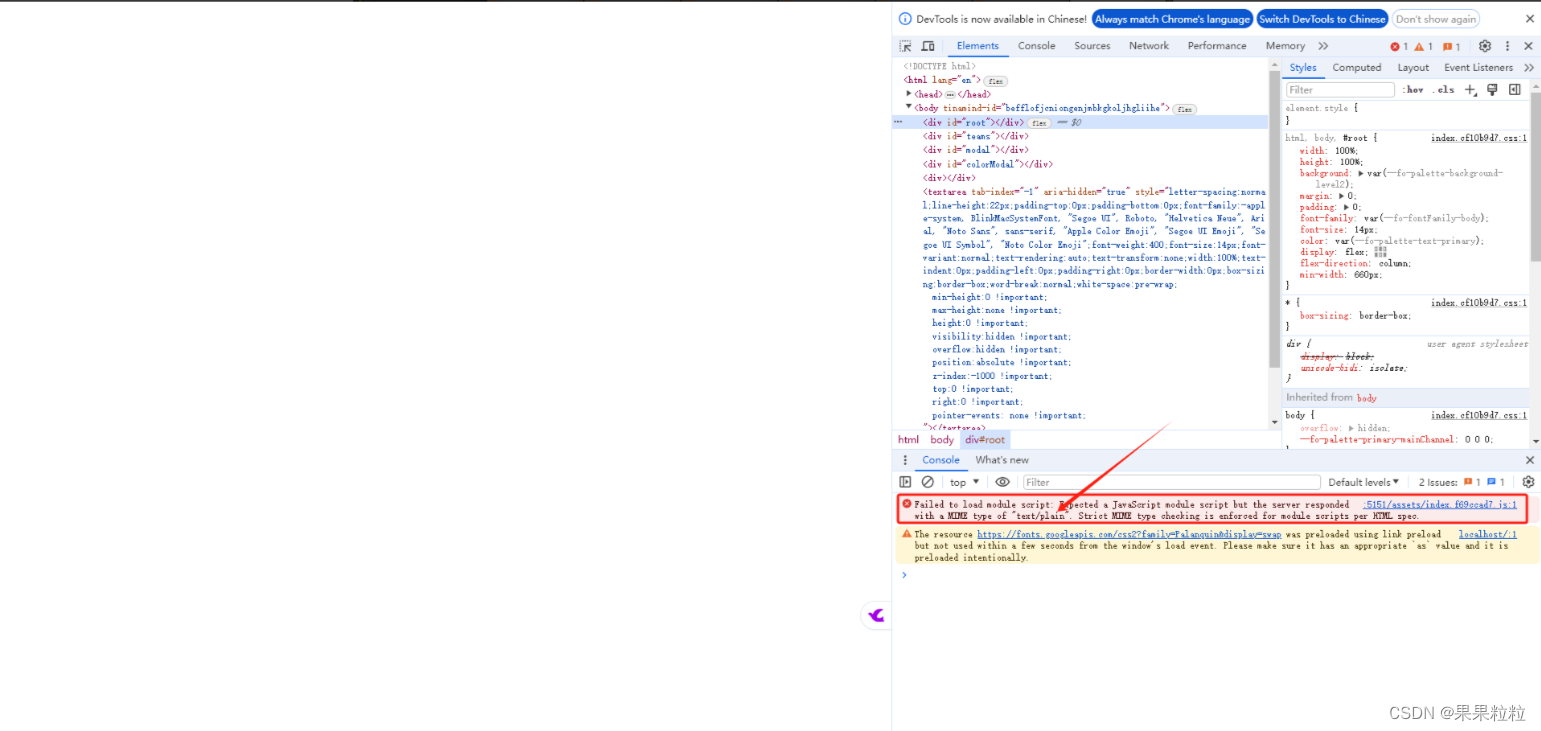Screen dimensions: 1541x731
Task: Open the index.f69ccad7.js:1 source link
Action: coord(1440,505)
